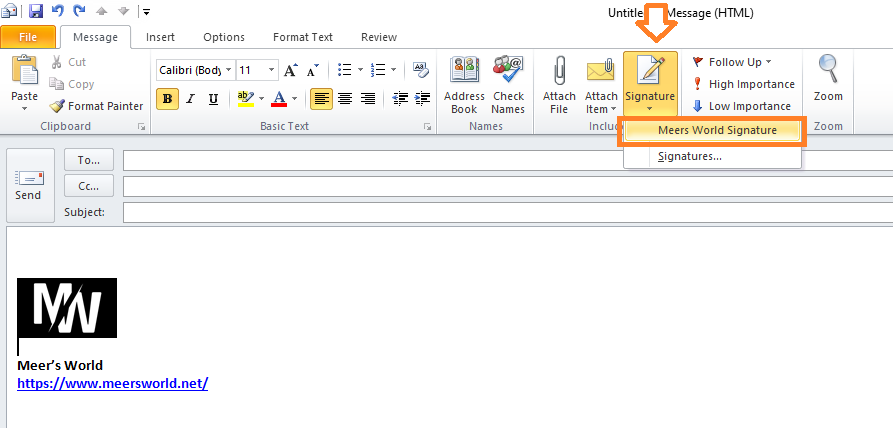
Task: Open the Clipboard group dialog launcher
Action: click(x=141, y=127)
